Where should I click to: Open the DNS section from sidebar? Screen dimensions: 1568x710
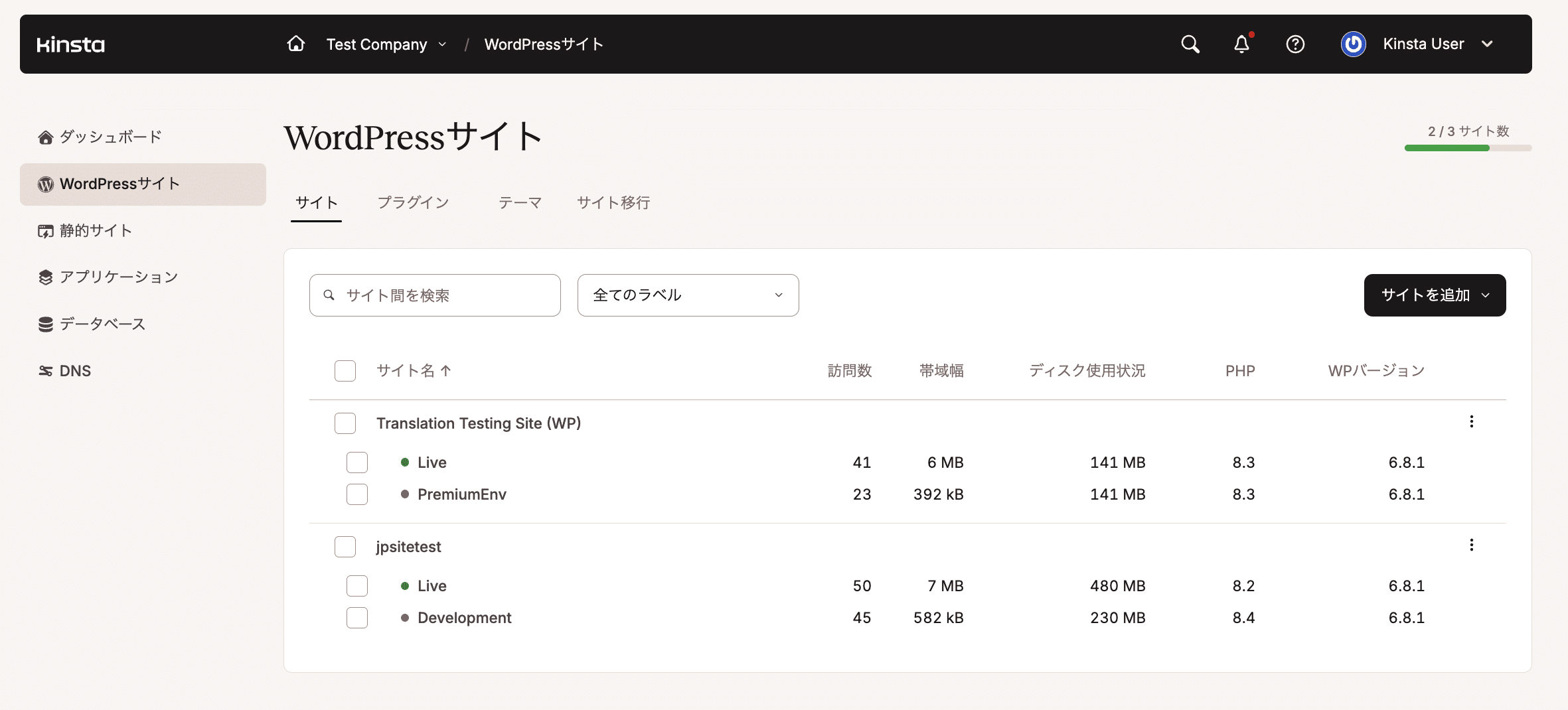pos(74,370)
